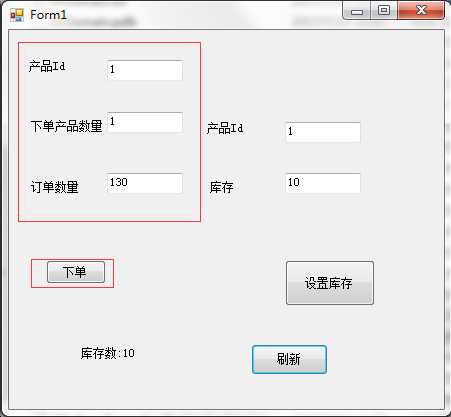Image resolution: width=451 pixels, height=417 pixels.
Task: Click the 订单数量 field showing 130
Action: 145,183
